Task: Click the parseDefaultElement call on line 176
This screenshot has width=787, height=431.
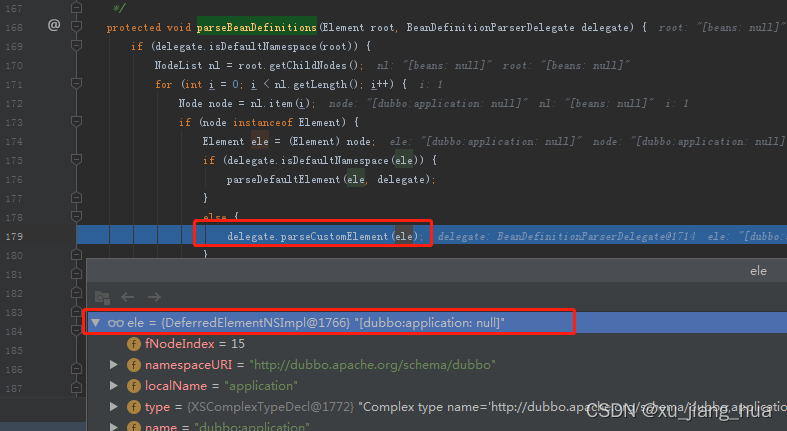Action: pos(284,180)
